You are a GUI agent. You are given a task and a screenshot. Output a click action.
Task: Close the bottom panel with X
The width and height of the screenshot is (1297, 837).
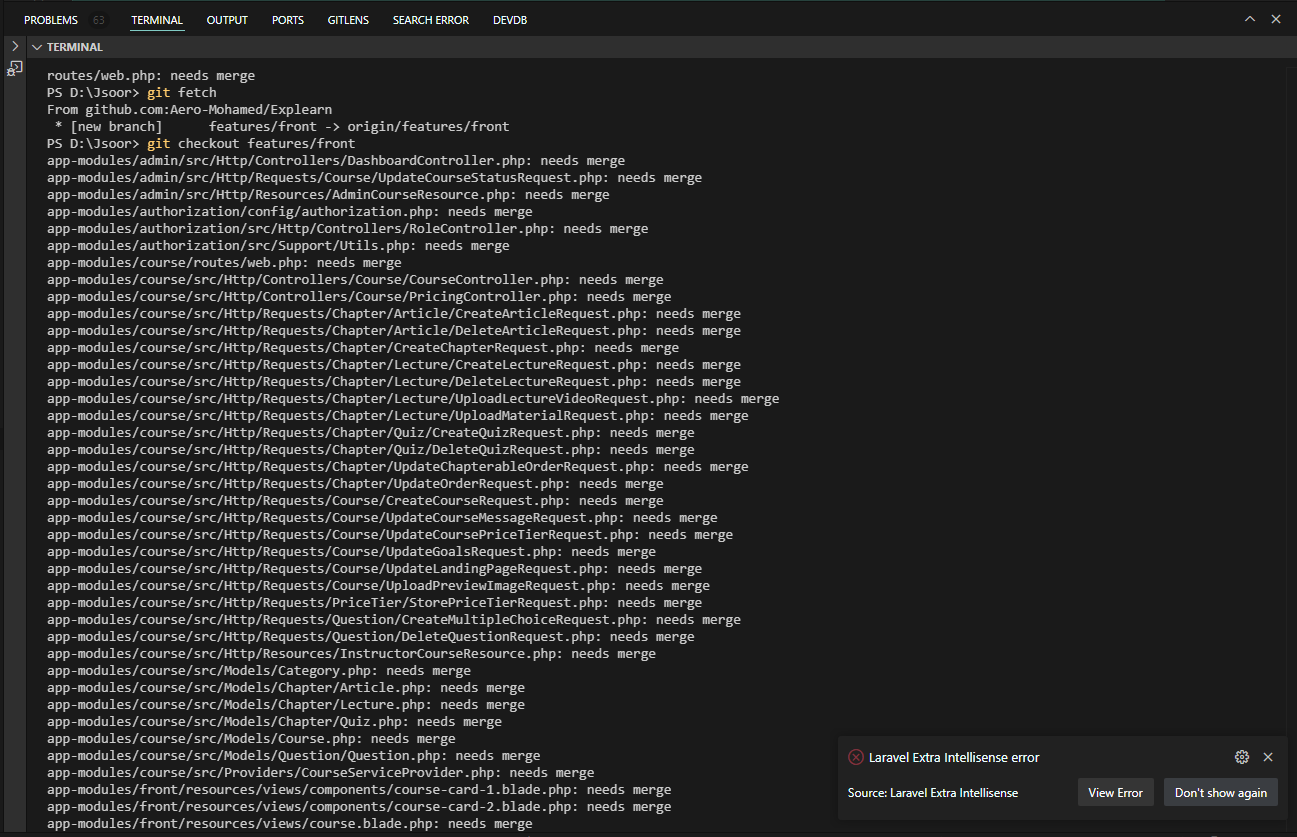click(x=1276, y=19)
